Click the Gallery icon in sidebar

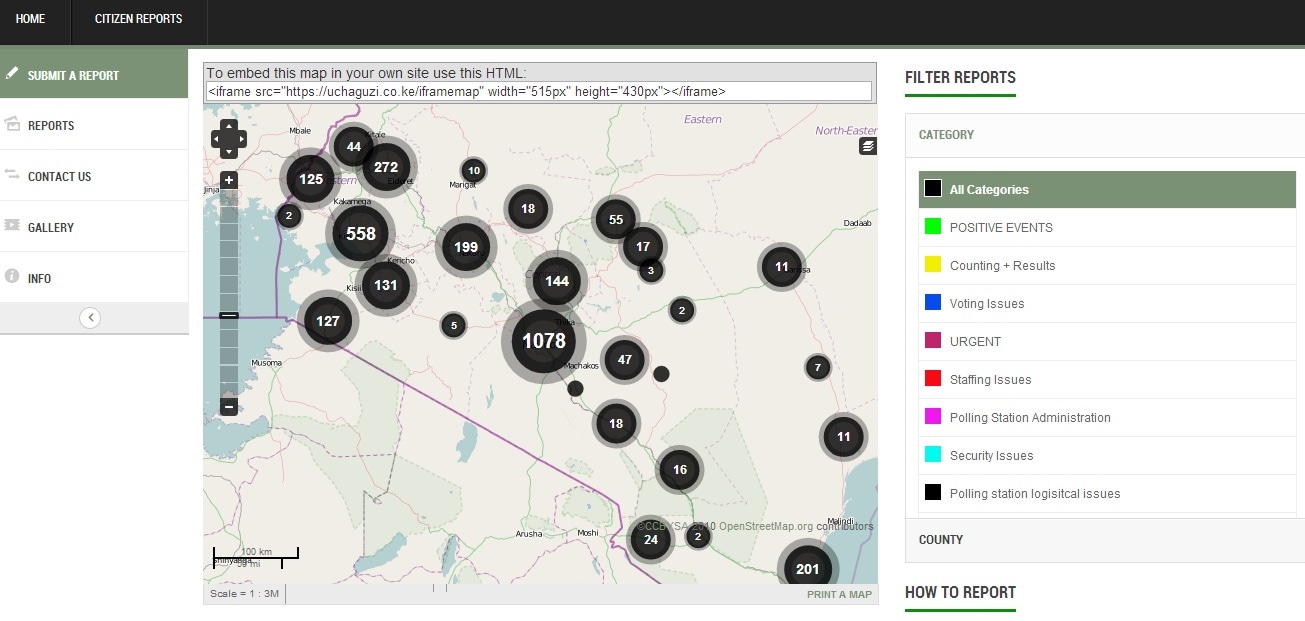(x=12, y=226)
